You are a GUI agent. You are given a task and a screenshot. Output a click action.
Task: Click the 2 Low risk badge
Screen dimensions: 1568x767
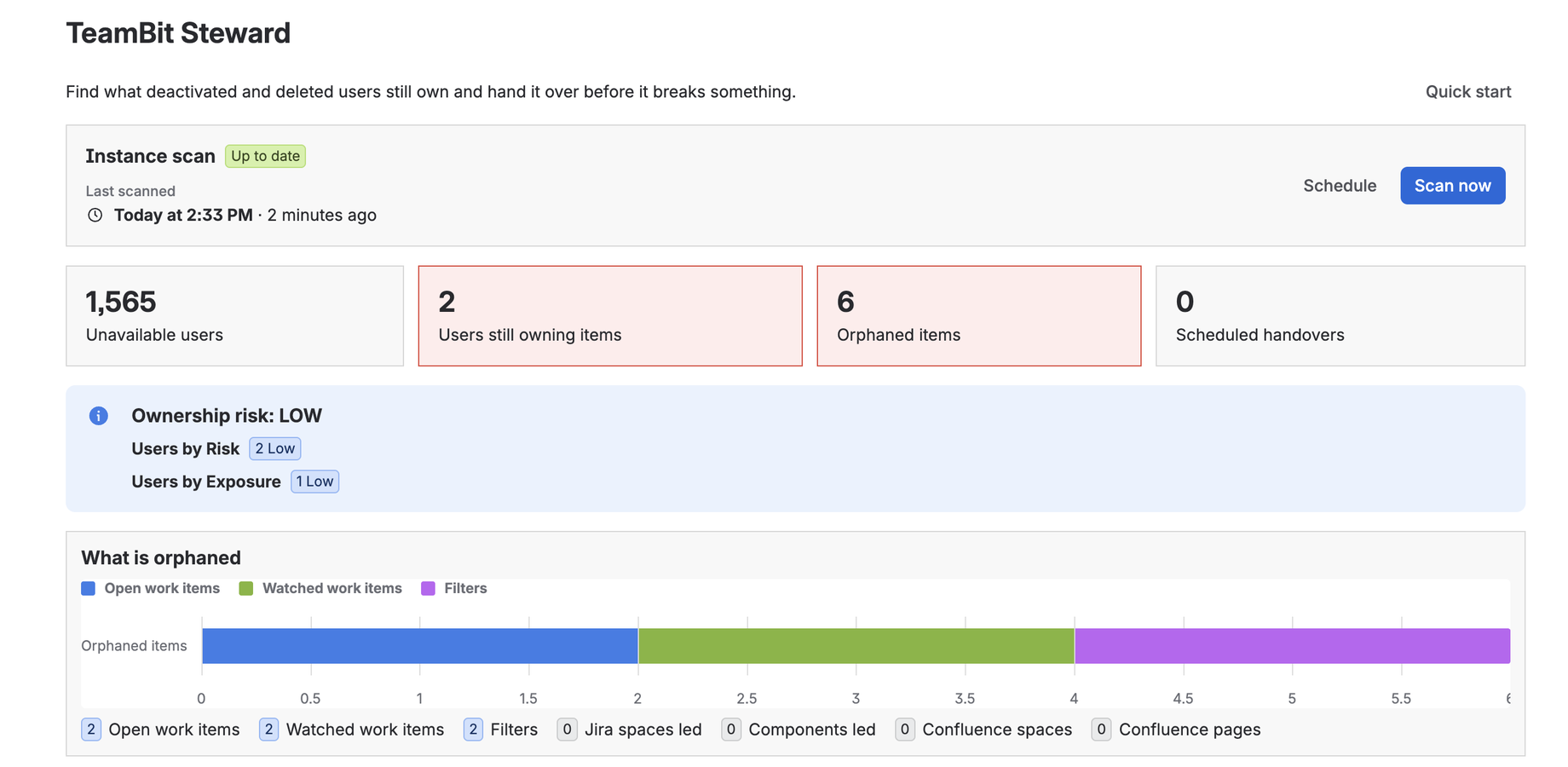tap(274, 448)
